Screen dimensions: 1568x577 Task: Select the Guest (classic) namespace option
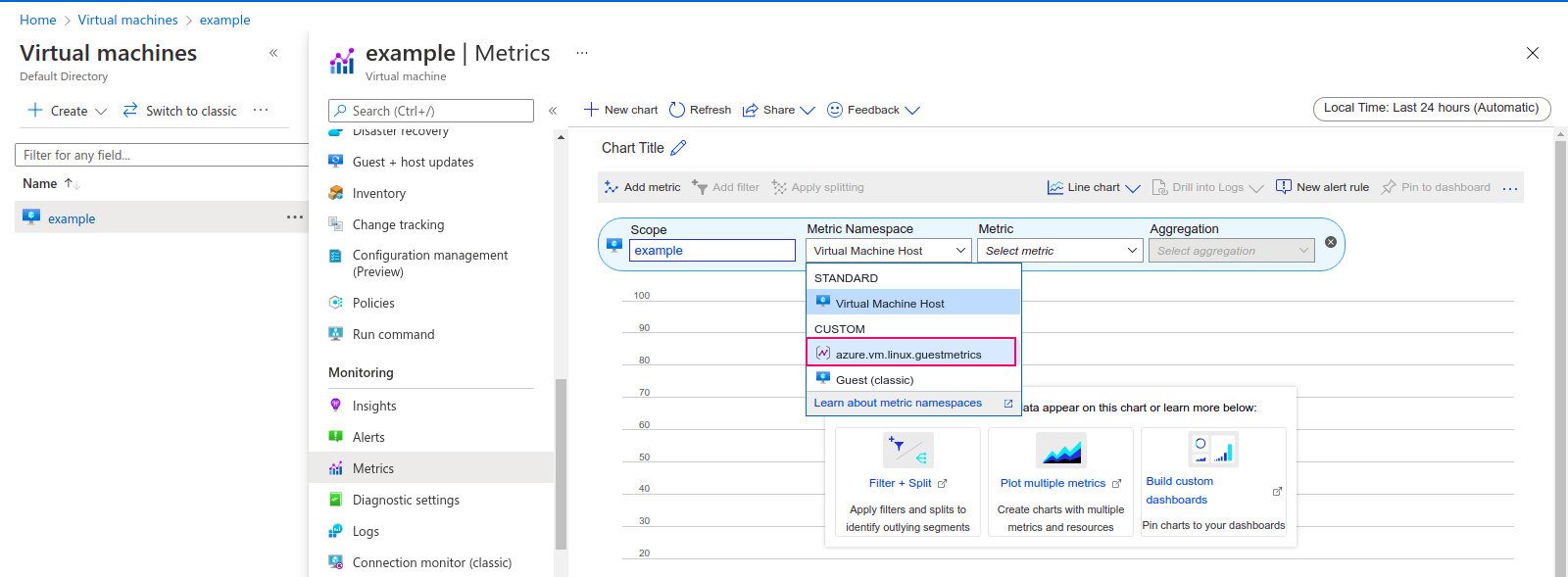point(913,379)
